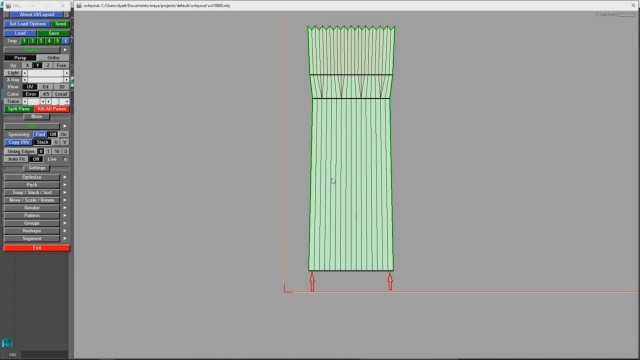The width and height of the screenshot is (640, 360).
Task: Open the Optimize section
Action: pos(32,177)
